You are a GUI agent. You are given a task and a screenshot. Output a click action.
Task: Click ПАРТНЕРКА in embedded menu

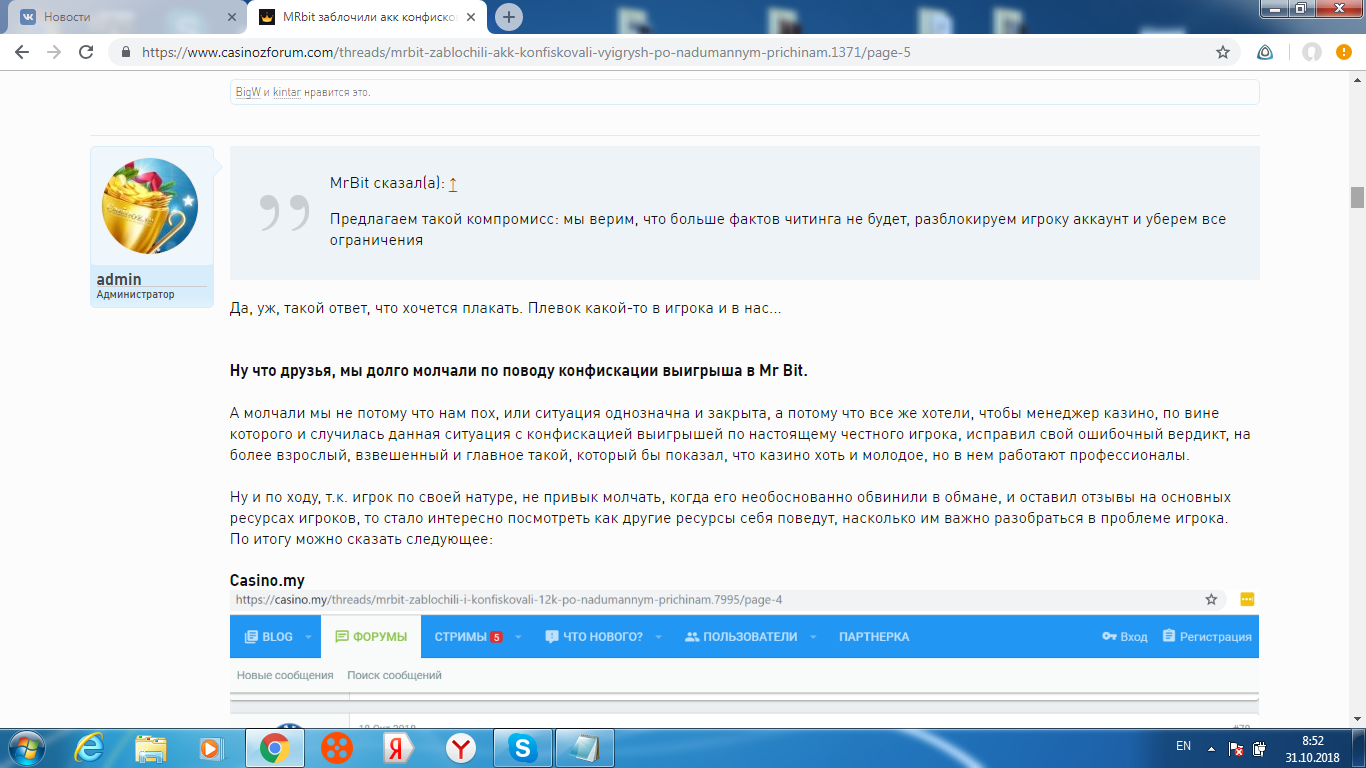[x=874, y=636]
